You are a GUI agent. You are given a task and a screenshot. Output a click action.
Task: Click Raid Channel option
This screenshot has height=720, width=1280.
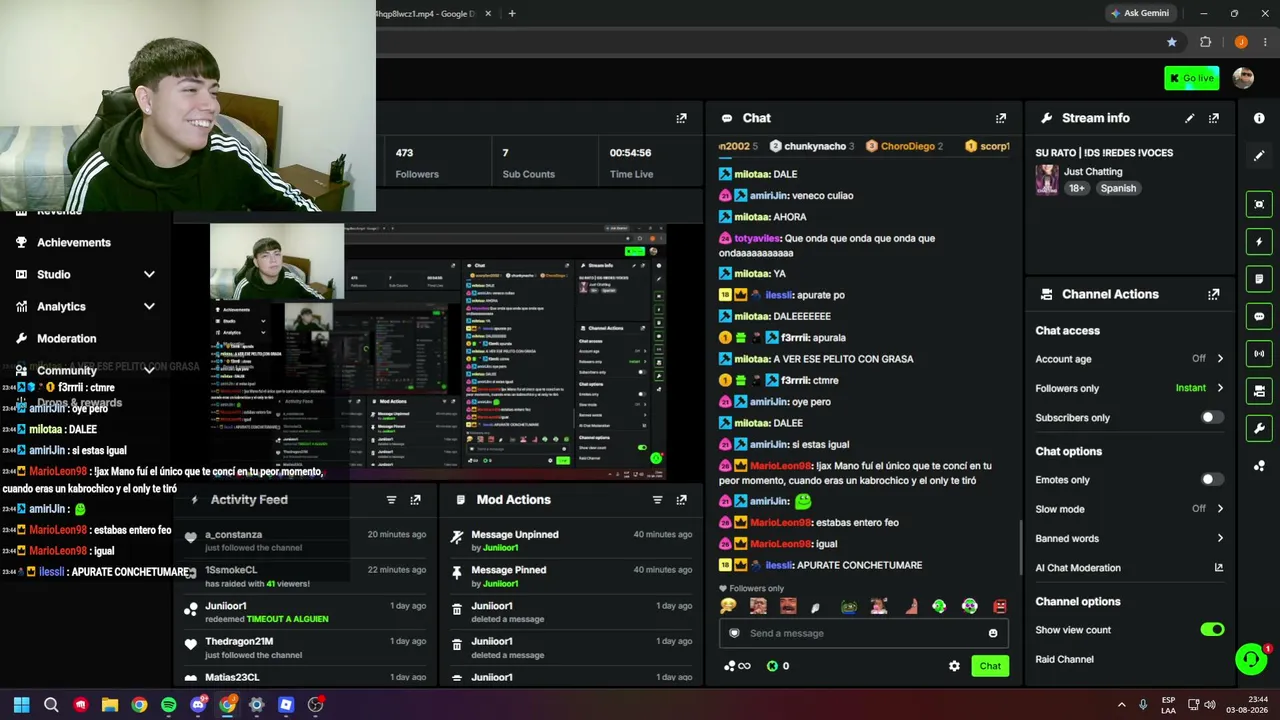point(1064,659)
